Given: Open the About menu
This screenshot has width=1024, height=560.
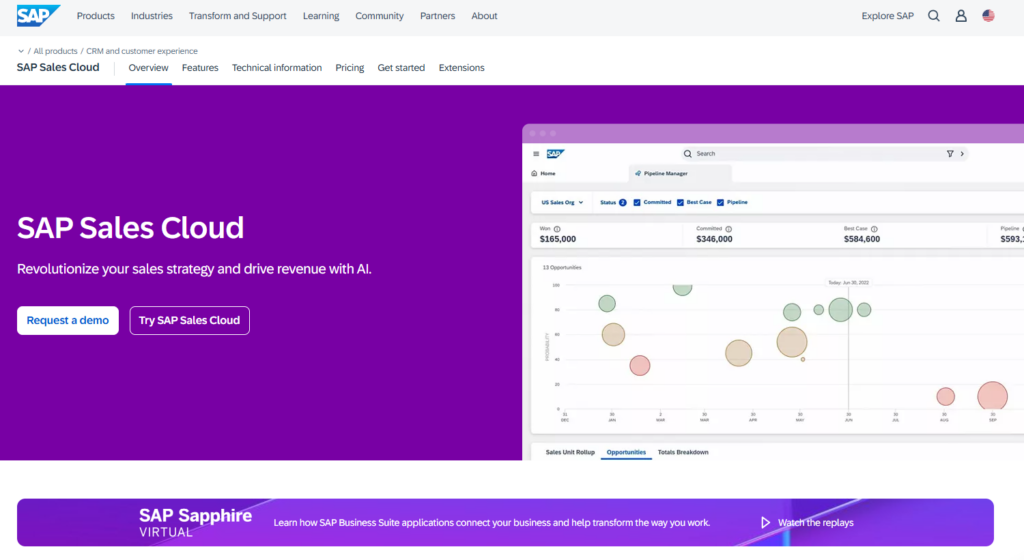Looking at the screenshot, I should pos(485,16).
